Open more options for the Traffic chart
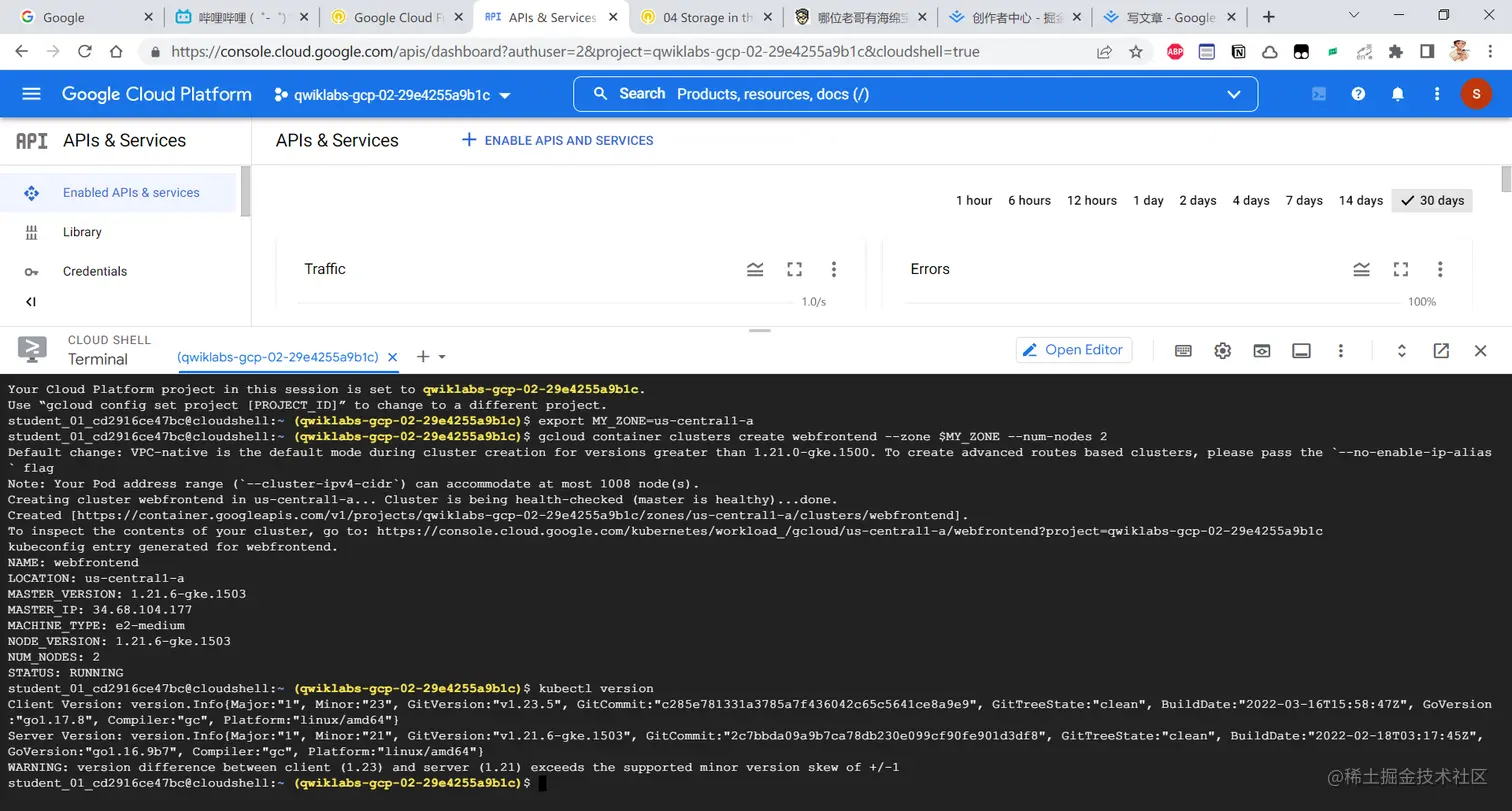The image size is (1512, 811). click(x=834, y=269)
